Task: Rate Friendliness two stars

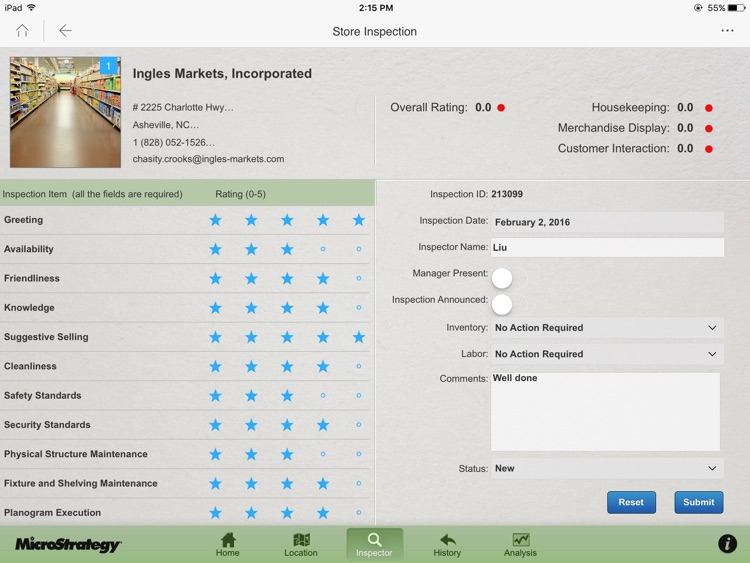Action: tap(251, 278)
